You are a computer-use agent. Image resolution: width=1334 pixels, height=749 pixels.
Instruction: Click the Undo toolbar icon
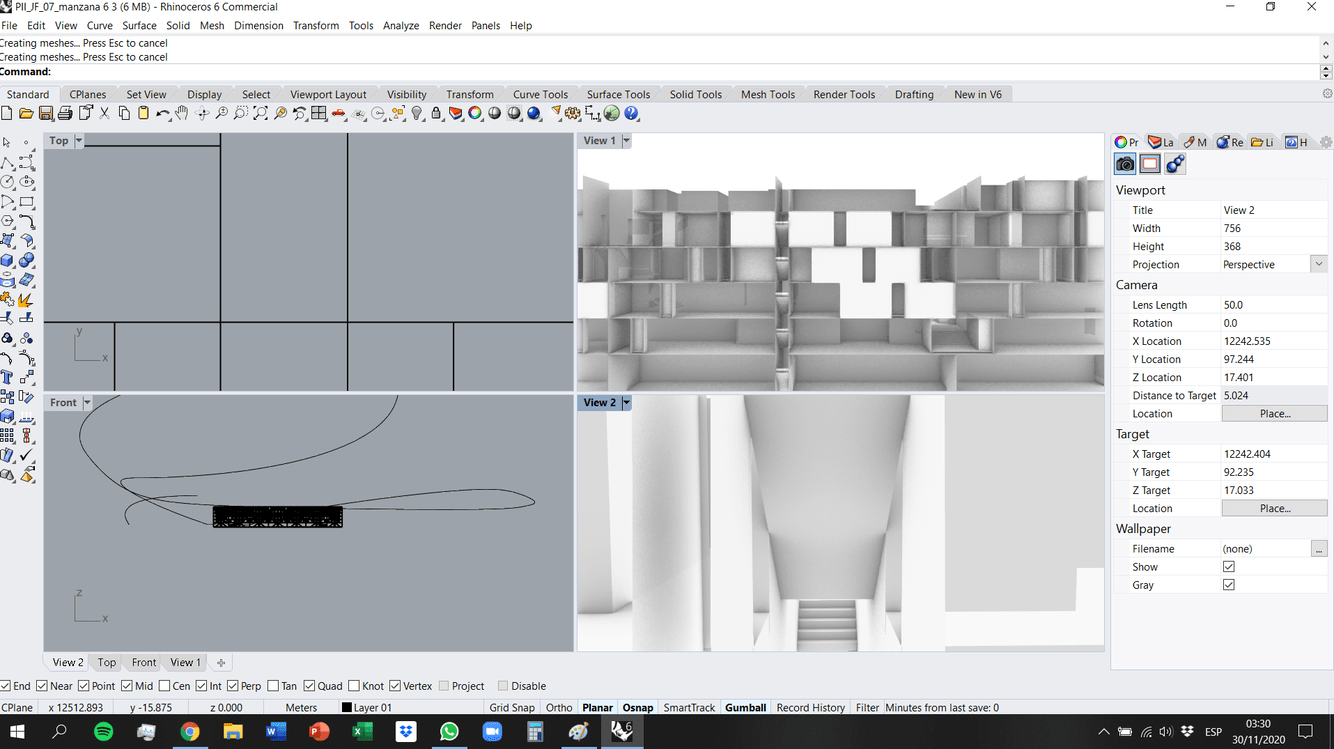click(162, 113)
